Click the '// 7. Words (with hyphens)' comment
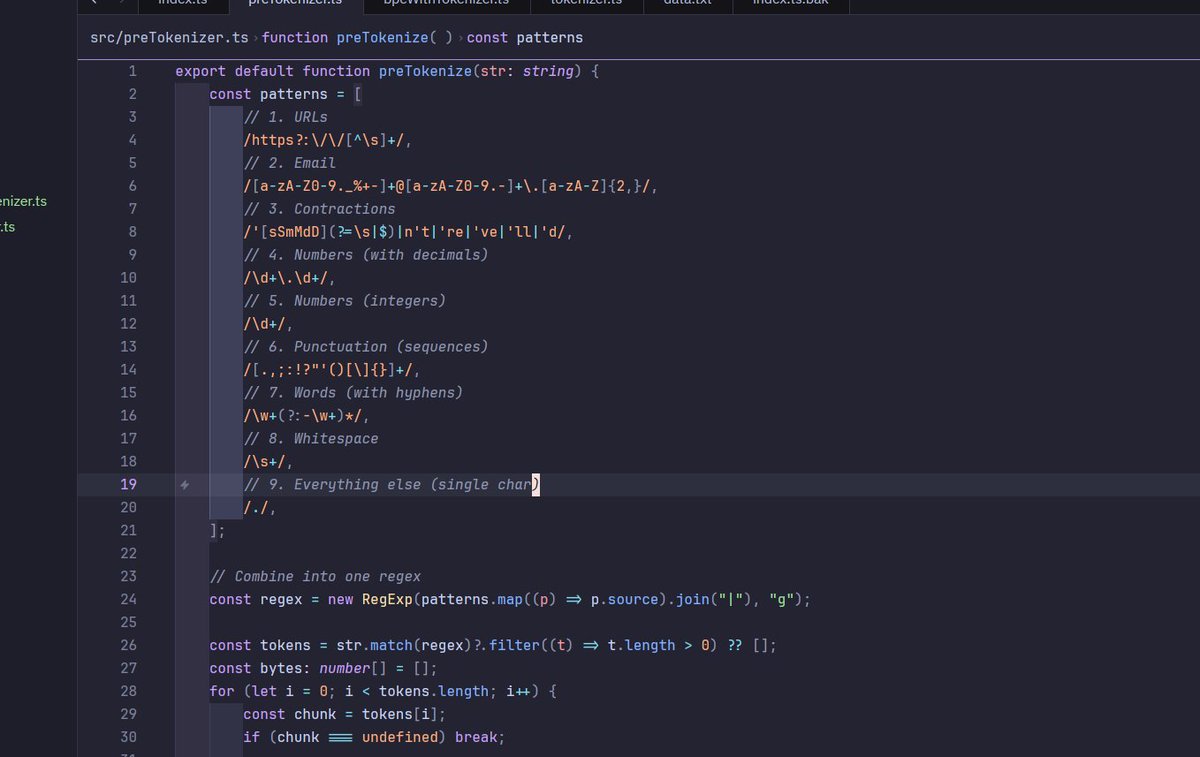1200x757 pixels. coord(353,393)
